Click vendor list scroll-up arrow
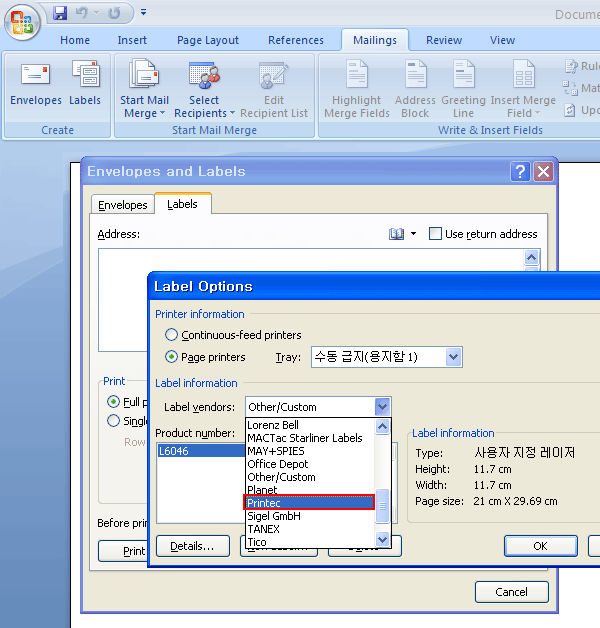This screenshot has width=600, height=628. [383, 427]
